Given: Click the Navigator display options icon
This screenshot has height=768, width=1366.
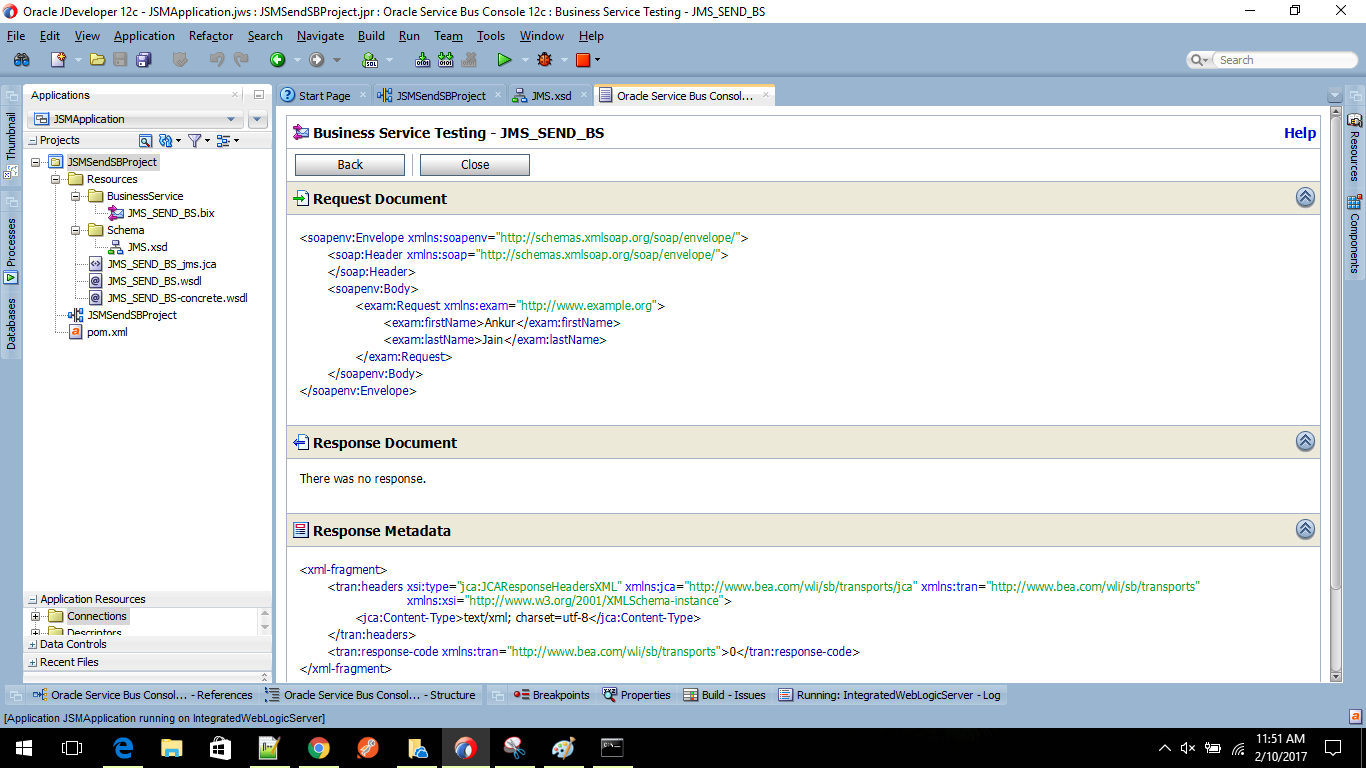Looking at the screenshot, I should pos(223,141).
